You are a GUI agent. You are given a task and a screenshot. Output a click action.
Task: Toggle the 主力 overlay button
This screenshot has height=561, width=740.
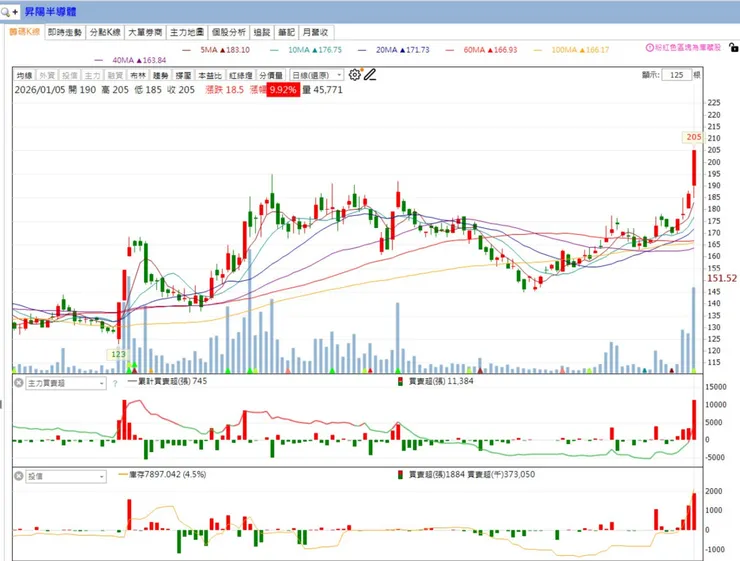click(x=92, y=75)
